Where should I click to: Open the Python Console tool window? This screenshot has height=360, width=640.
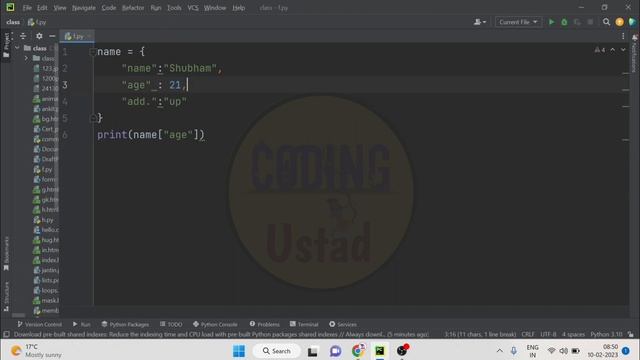(215, 324)
